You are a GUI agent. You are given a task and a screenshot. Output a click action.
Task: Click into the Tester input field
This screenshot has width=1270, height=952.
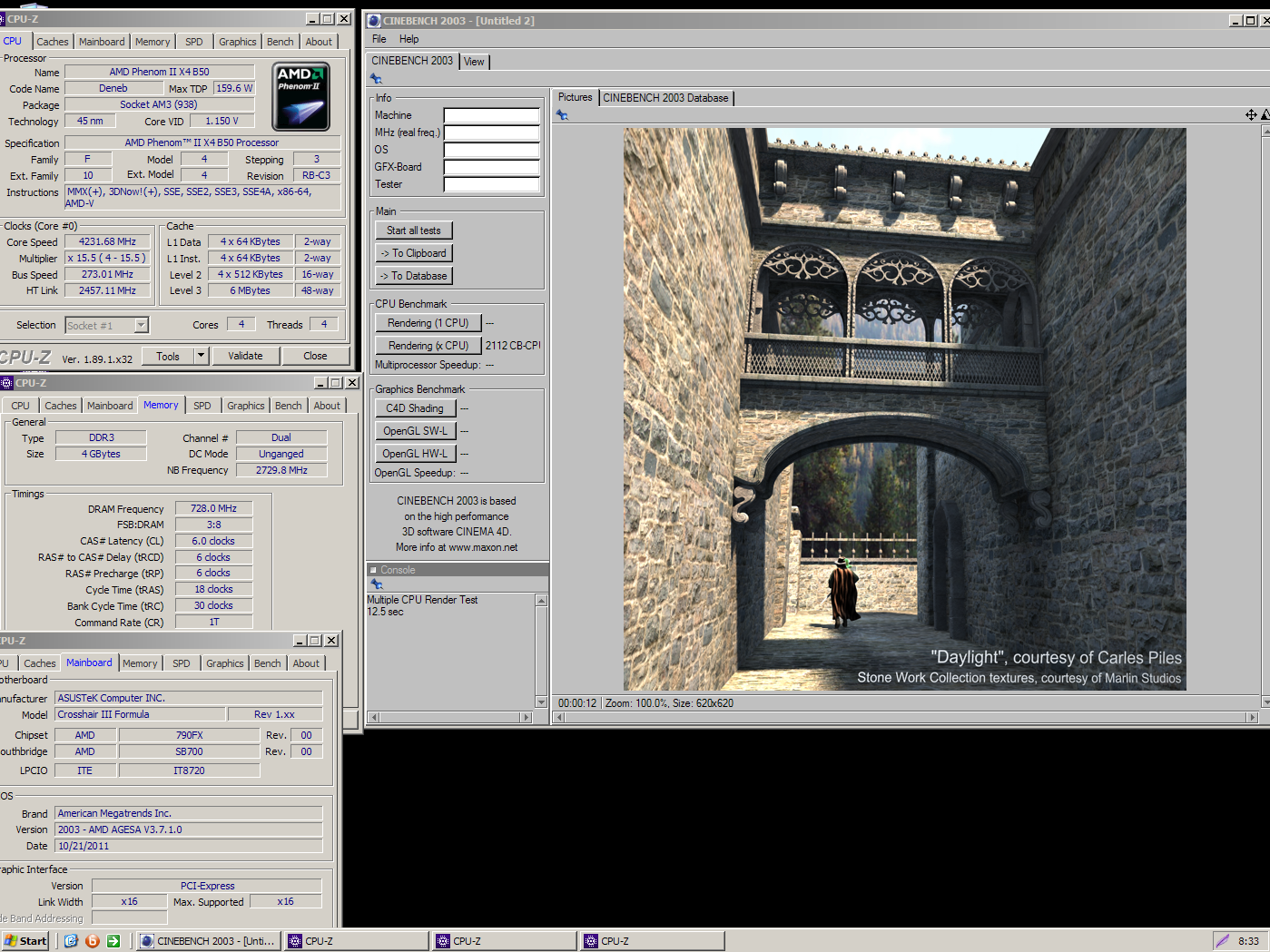[491, 184]
